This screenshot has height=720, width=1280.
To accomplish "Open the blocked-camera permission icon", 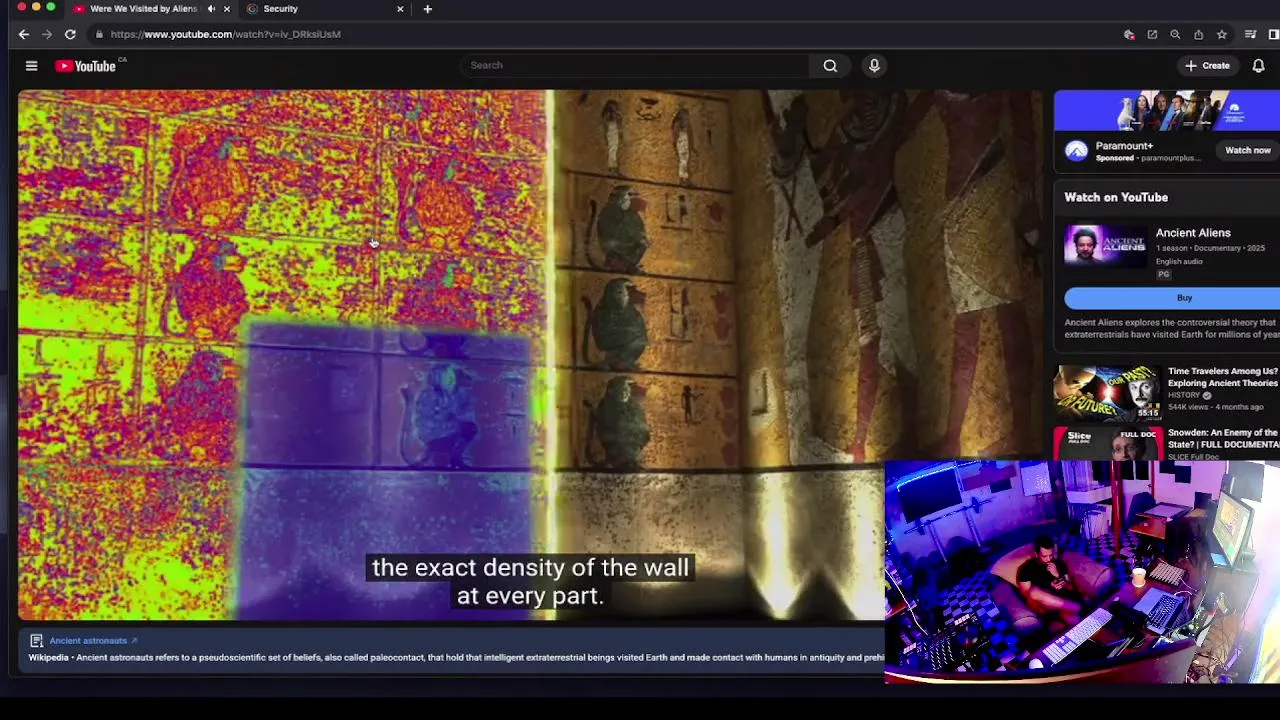I will click(1129, 34).
